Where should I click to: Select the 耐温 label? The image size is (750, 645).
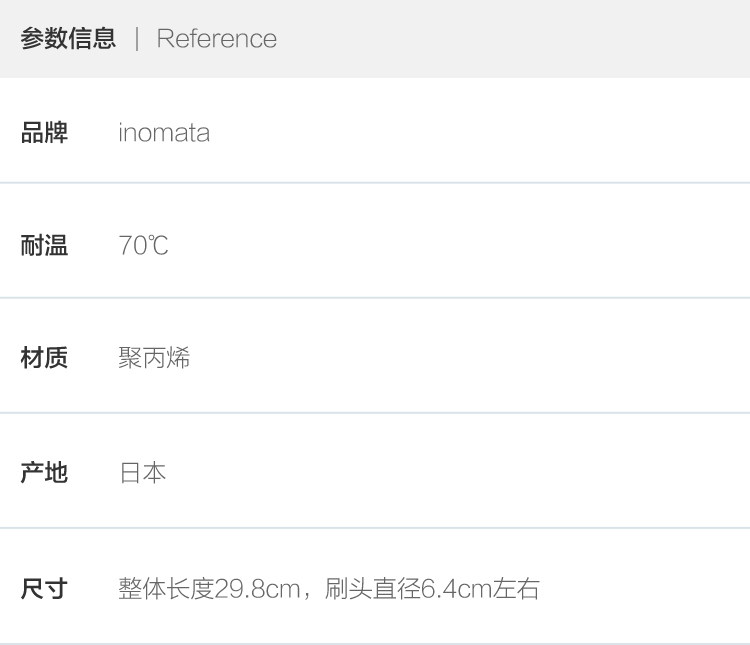tap(44, 245)
